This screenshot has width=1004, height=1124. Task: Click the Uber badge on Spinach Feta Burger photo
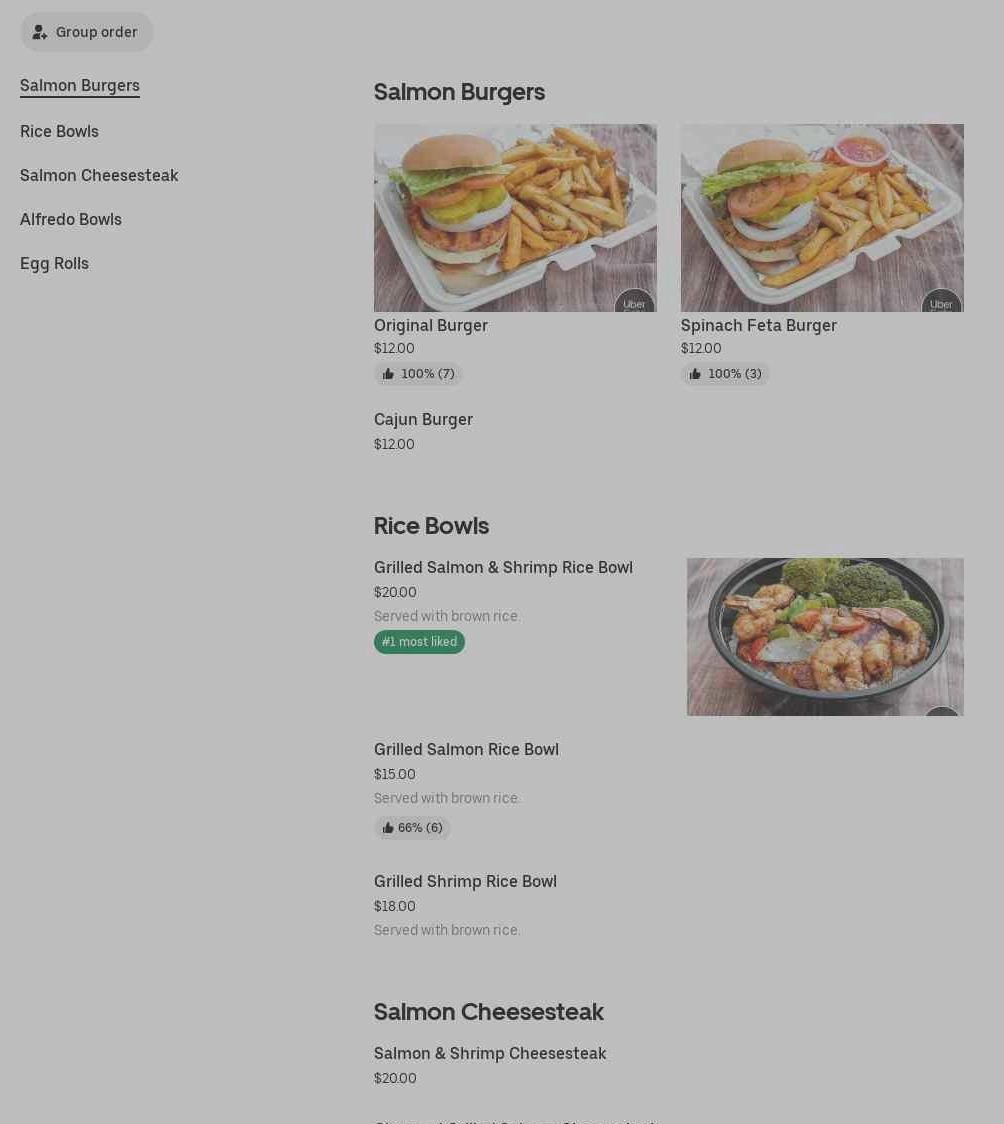[x=941, y=303]
